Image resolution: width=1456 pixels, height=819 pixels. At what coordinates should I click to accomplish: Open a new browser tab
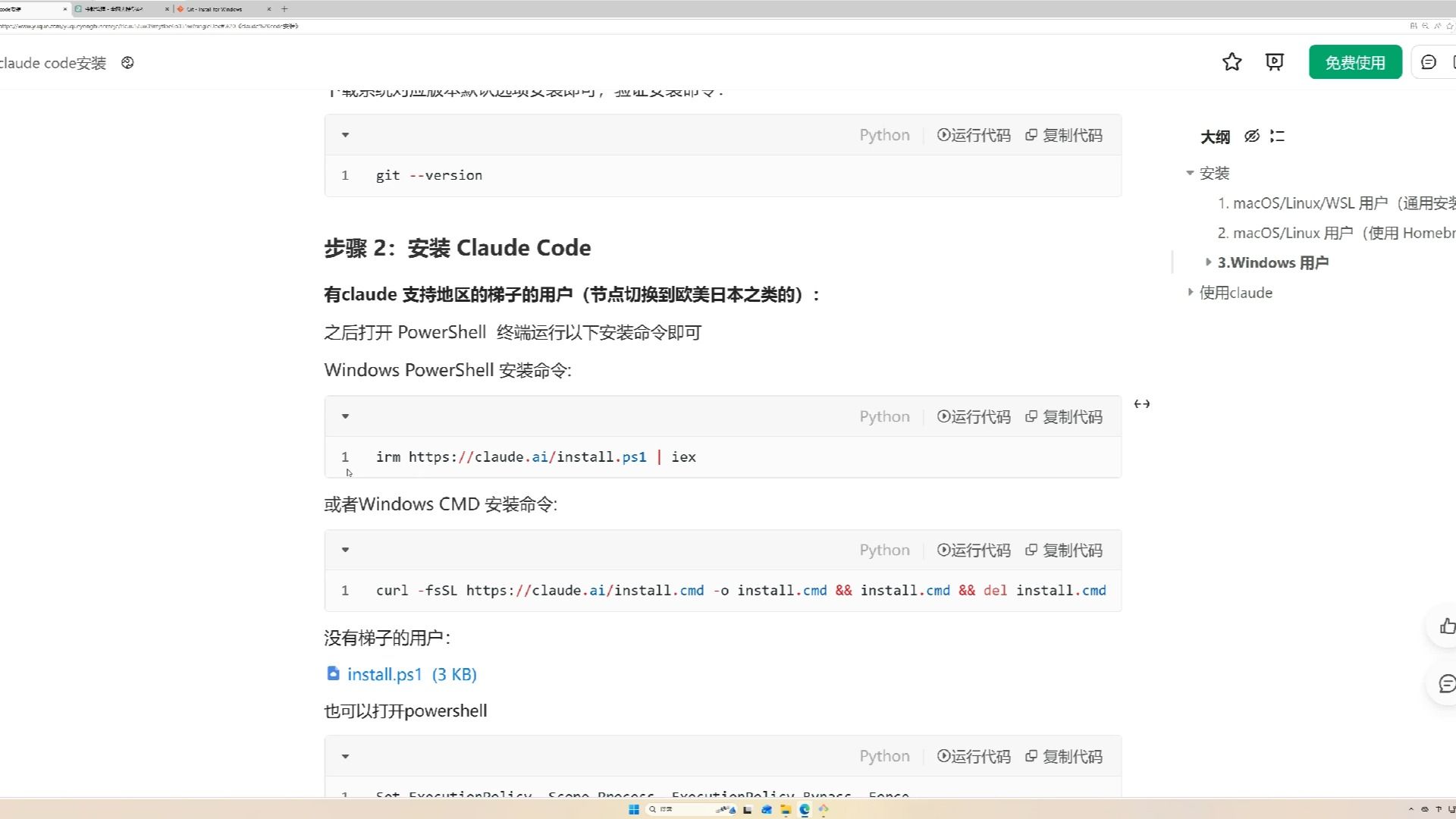click(x=284, y=9)
